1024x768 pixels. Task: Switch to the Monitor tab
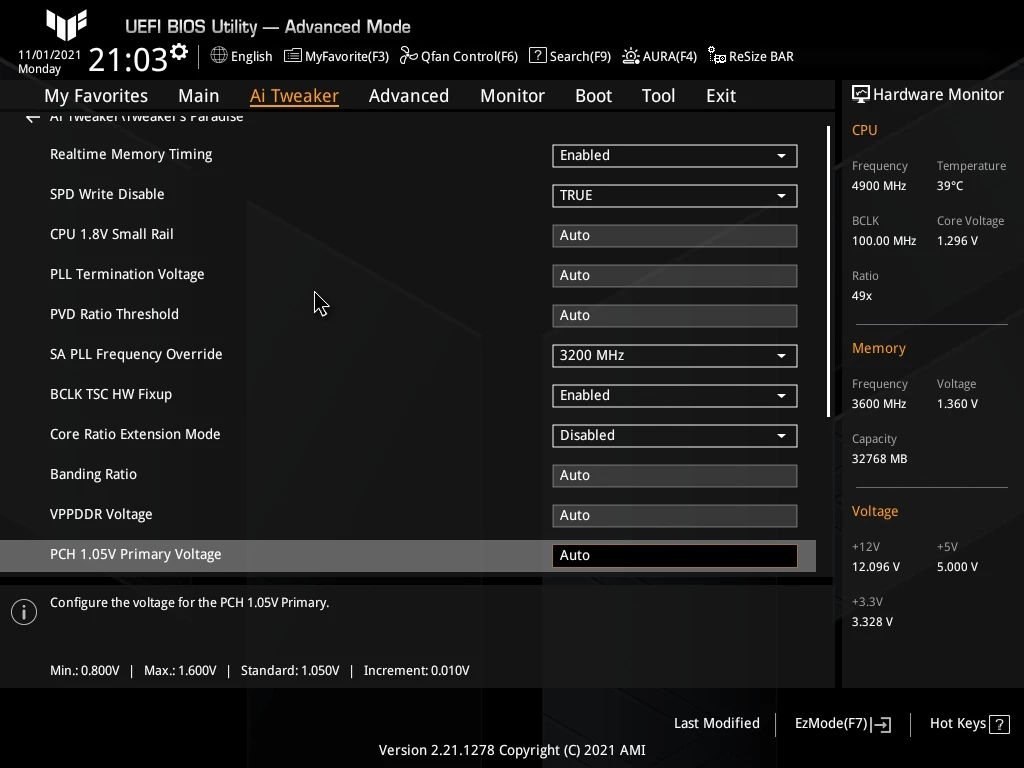click(x=512, y=96)
